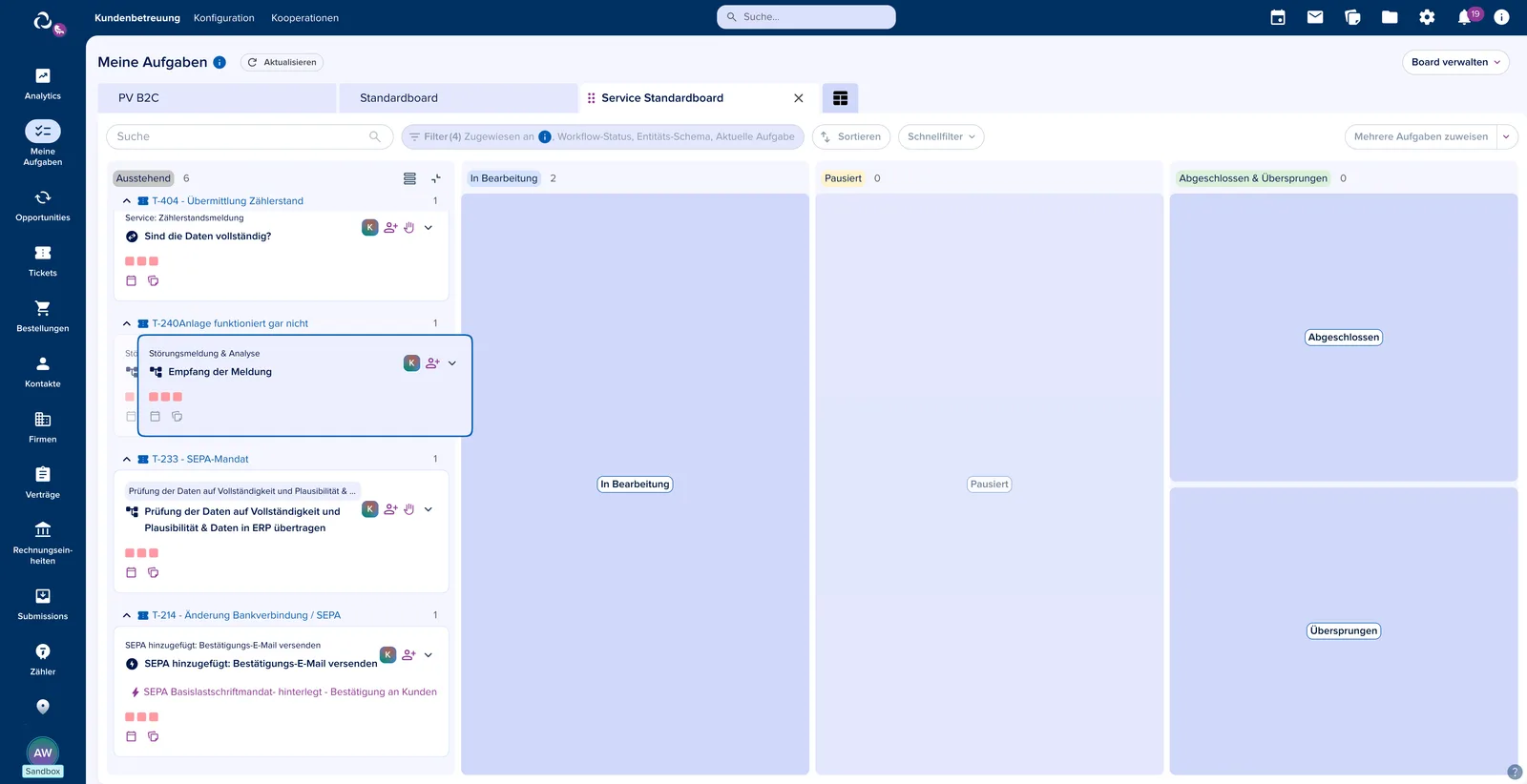Open Tickets in the sidebar
The width and height of the screenshot is (1527, 784).
43,260
